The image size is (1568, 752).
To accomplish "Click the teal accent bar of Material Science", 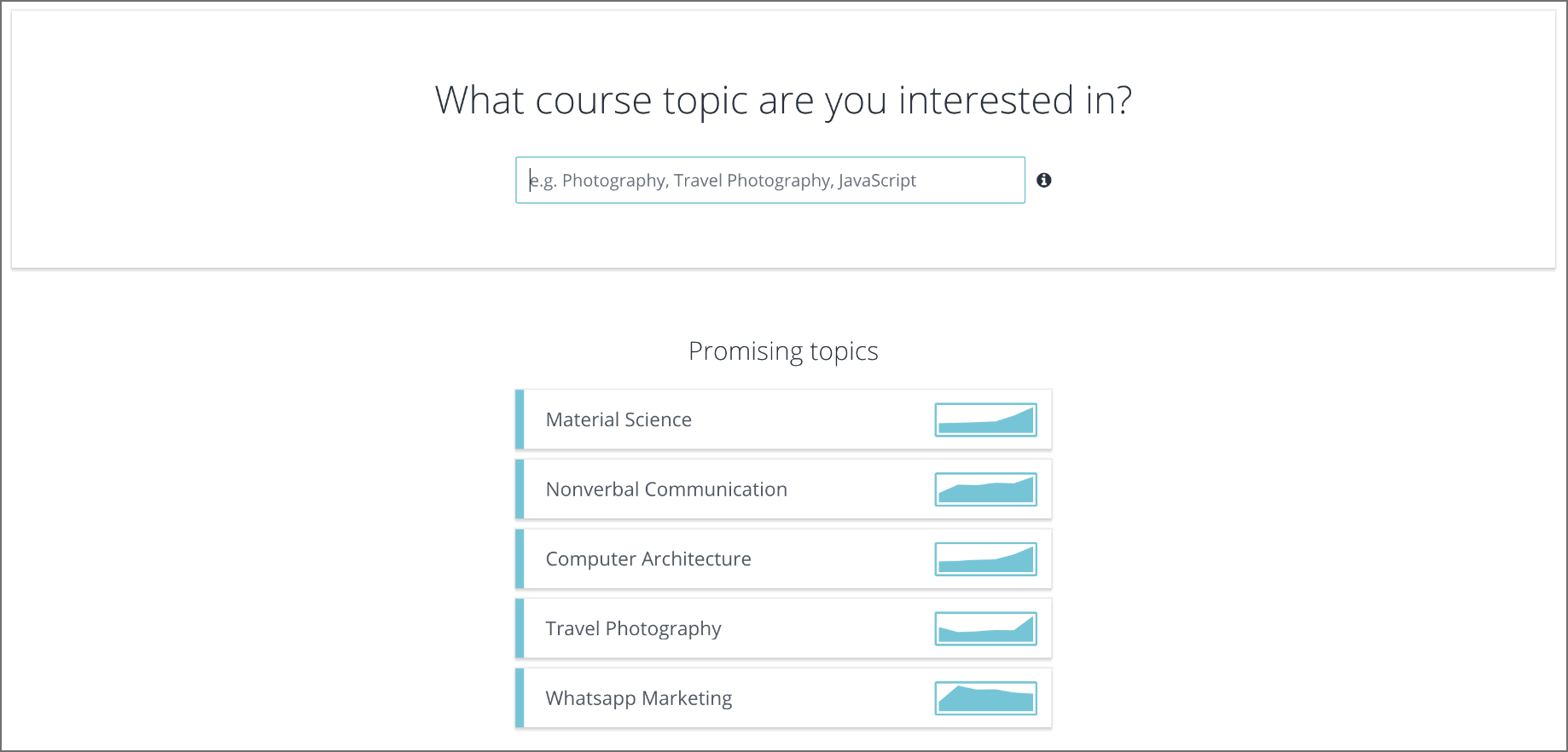I will 520,419.
